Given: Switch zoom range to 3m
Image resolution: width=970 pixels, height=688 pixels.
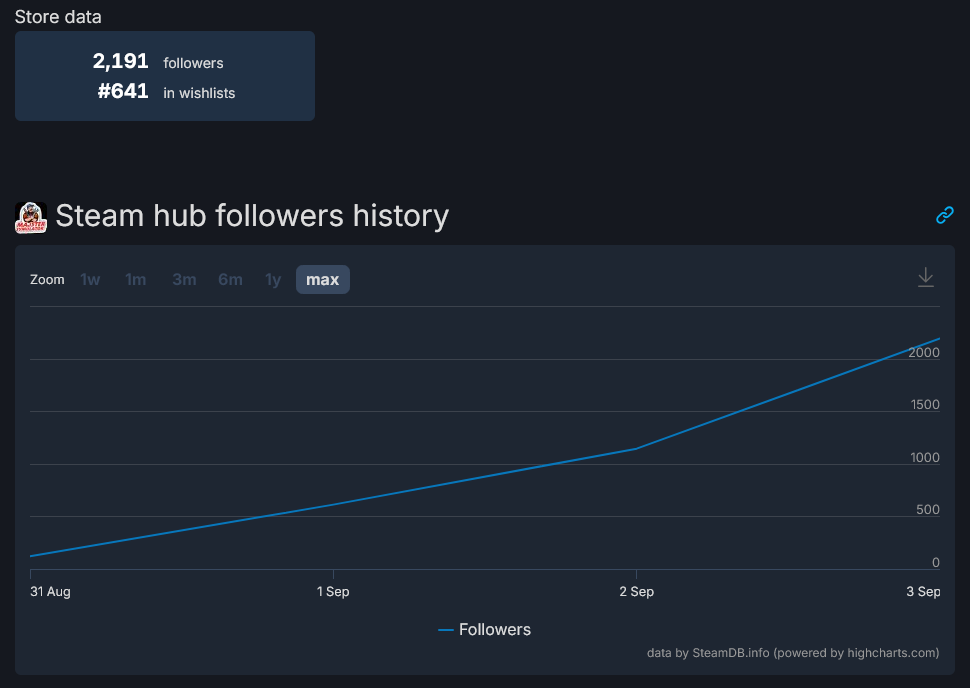Looking at the screenshot, I should click(184, 280).
